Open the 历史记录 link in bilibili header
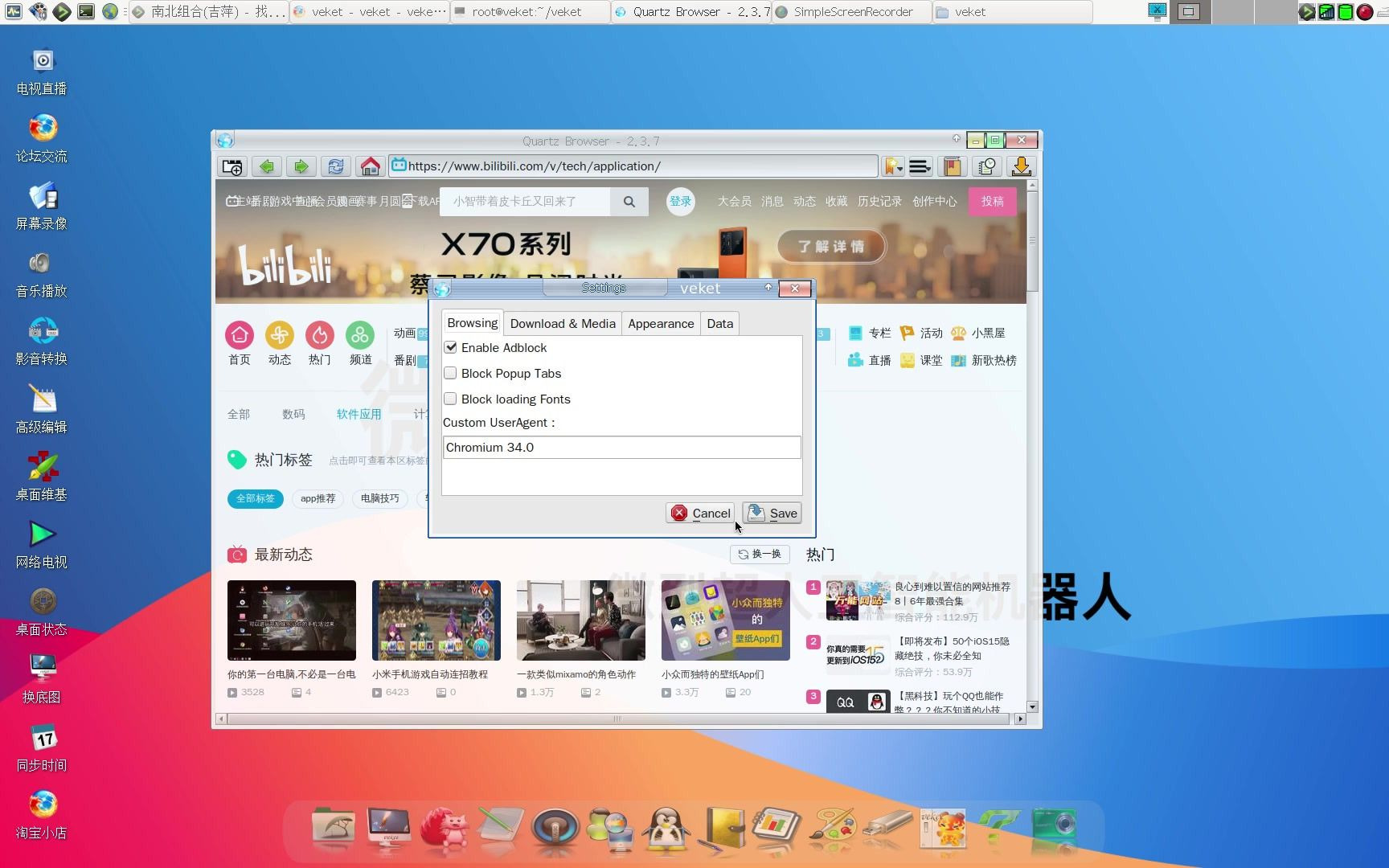This screenshot has height=868, width=1389. pos(879,202)
